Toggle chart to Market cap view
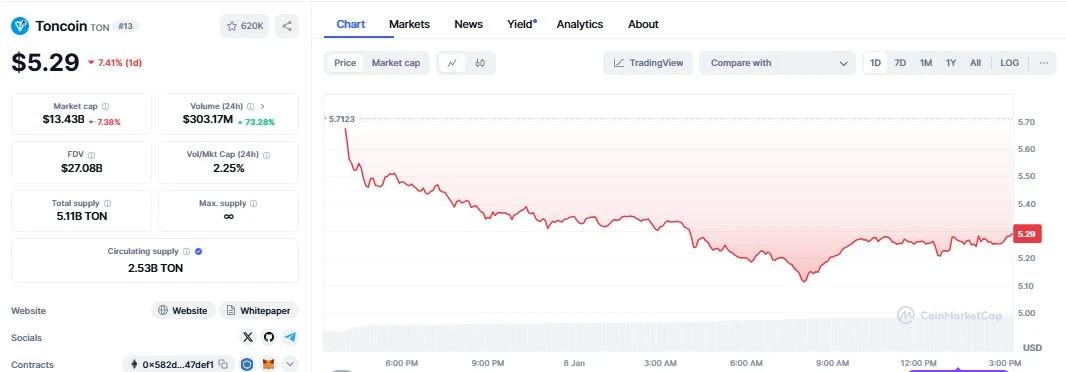The image size is (1066, 372). pyautogui.click(x=396, y=63)
